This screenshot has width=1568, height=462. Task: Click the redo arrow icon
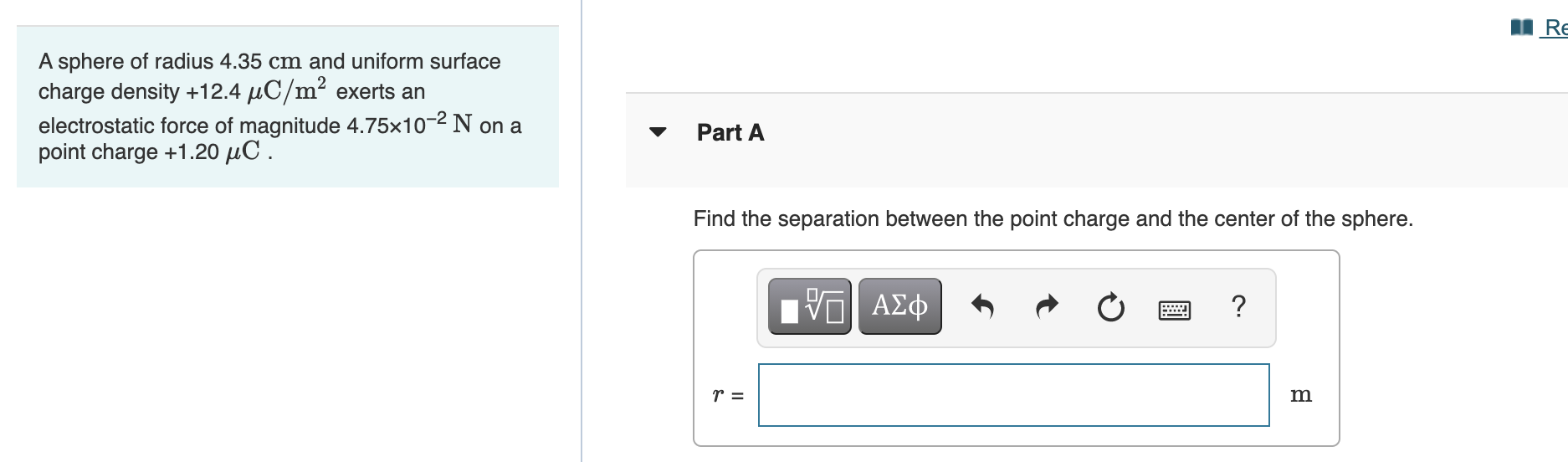pos(1047,307)
